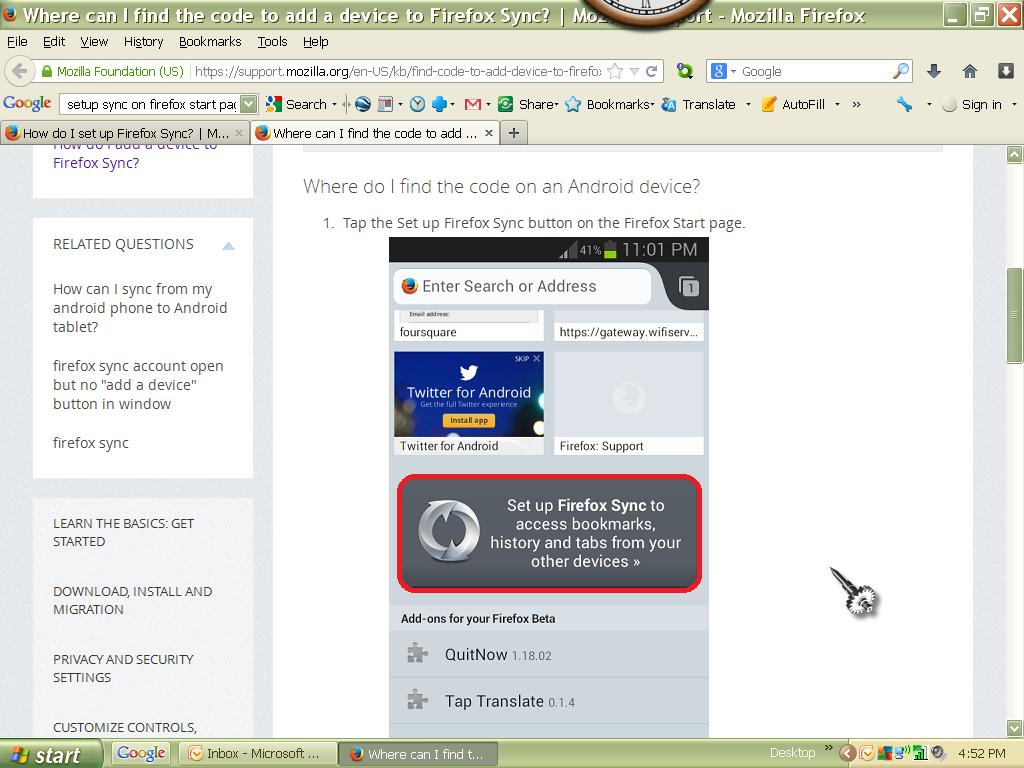Viewport: 1024px width, 768px height.
Task: Click scrollbar down arrow
Action: pos(1014,728)
